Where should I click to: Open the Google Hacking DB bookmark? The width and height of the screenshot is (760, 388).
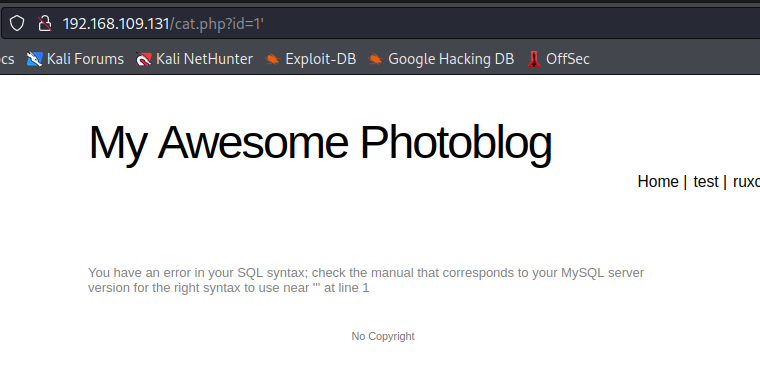[441, 59]
